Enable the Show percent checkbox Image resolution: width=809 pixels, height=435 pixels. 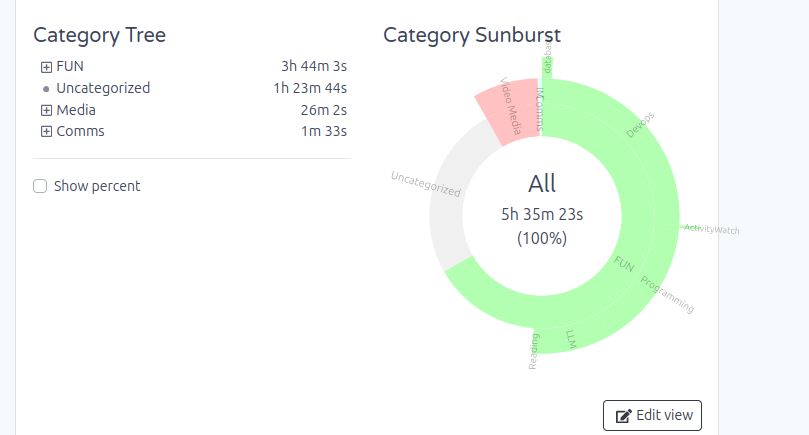[40, 186]
